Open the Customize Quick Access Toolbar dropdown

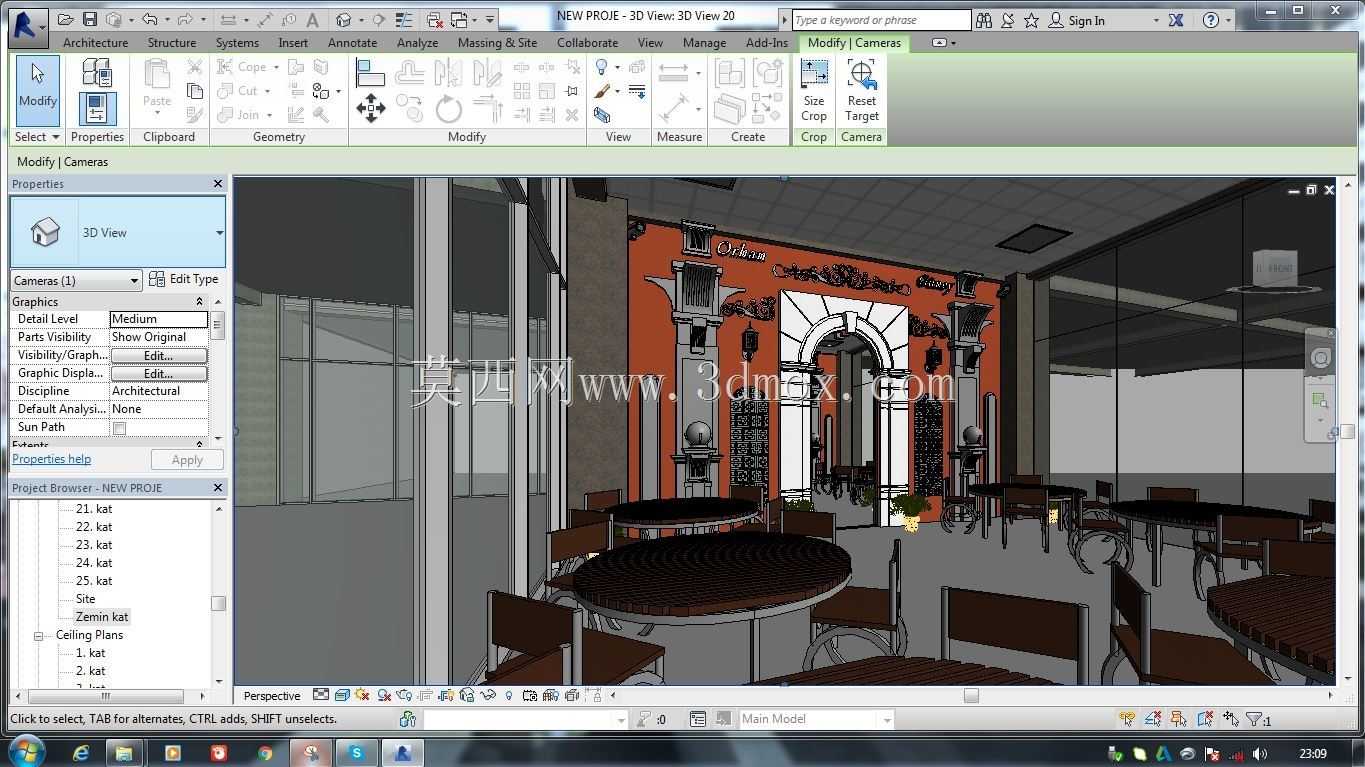490,20
